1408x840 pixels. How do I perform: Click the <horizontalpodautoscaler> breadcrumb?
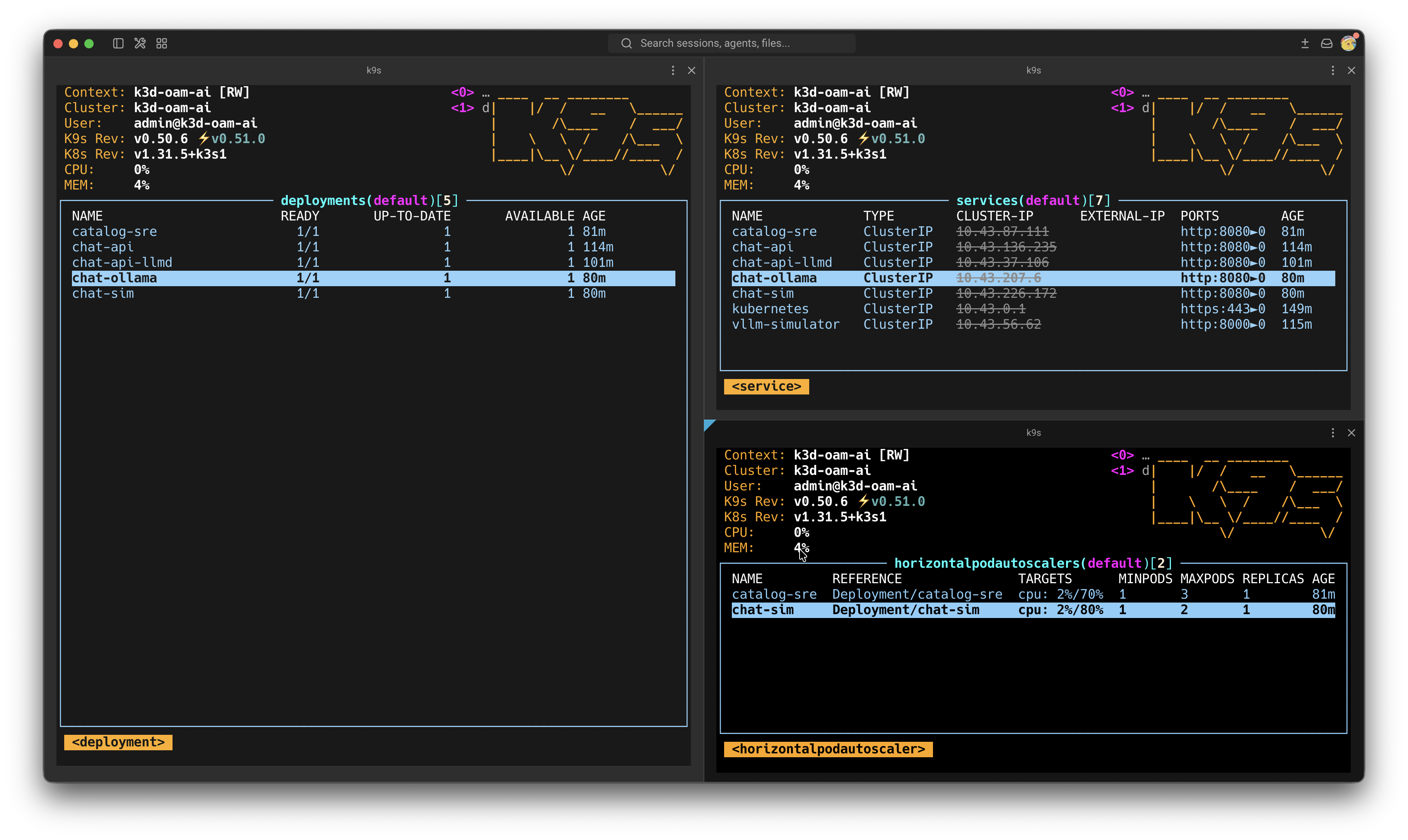(x=828, y=749)
